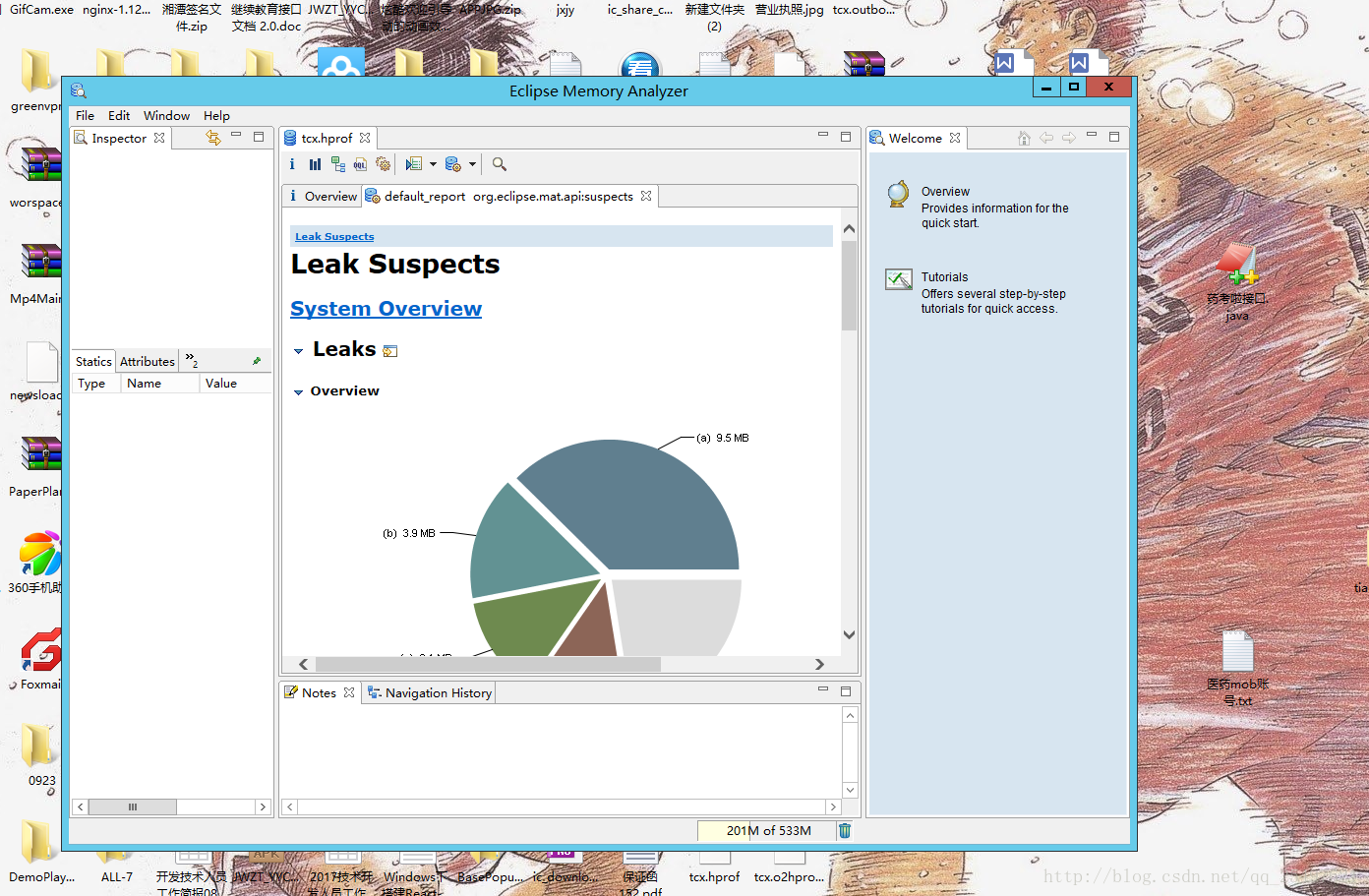Viewport: 1369px width, 896px height.
Task: Click the Welcome back arrow
Action: click(1046, 138)
